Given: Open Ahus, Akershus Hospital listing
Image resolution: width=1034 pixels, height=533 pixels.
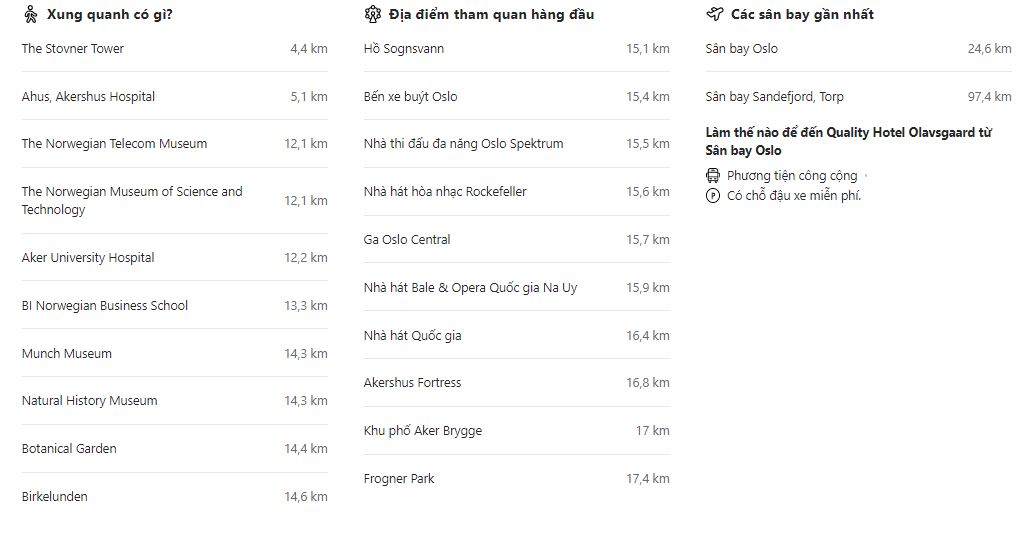Looking at the screenshot, I should point(175,96).
